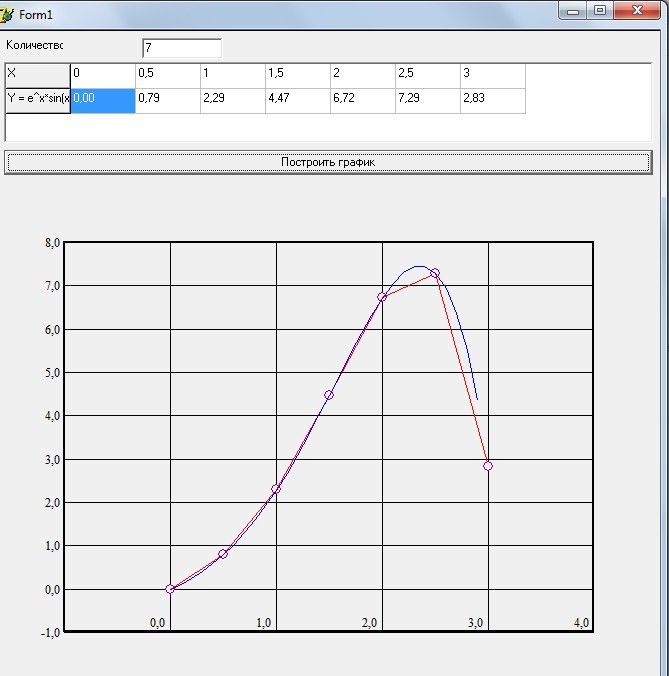669x676 pixels.
Task: Select Y cell with value 0,79
Action: (x=168, y=101)
